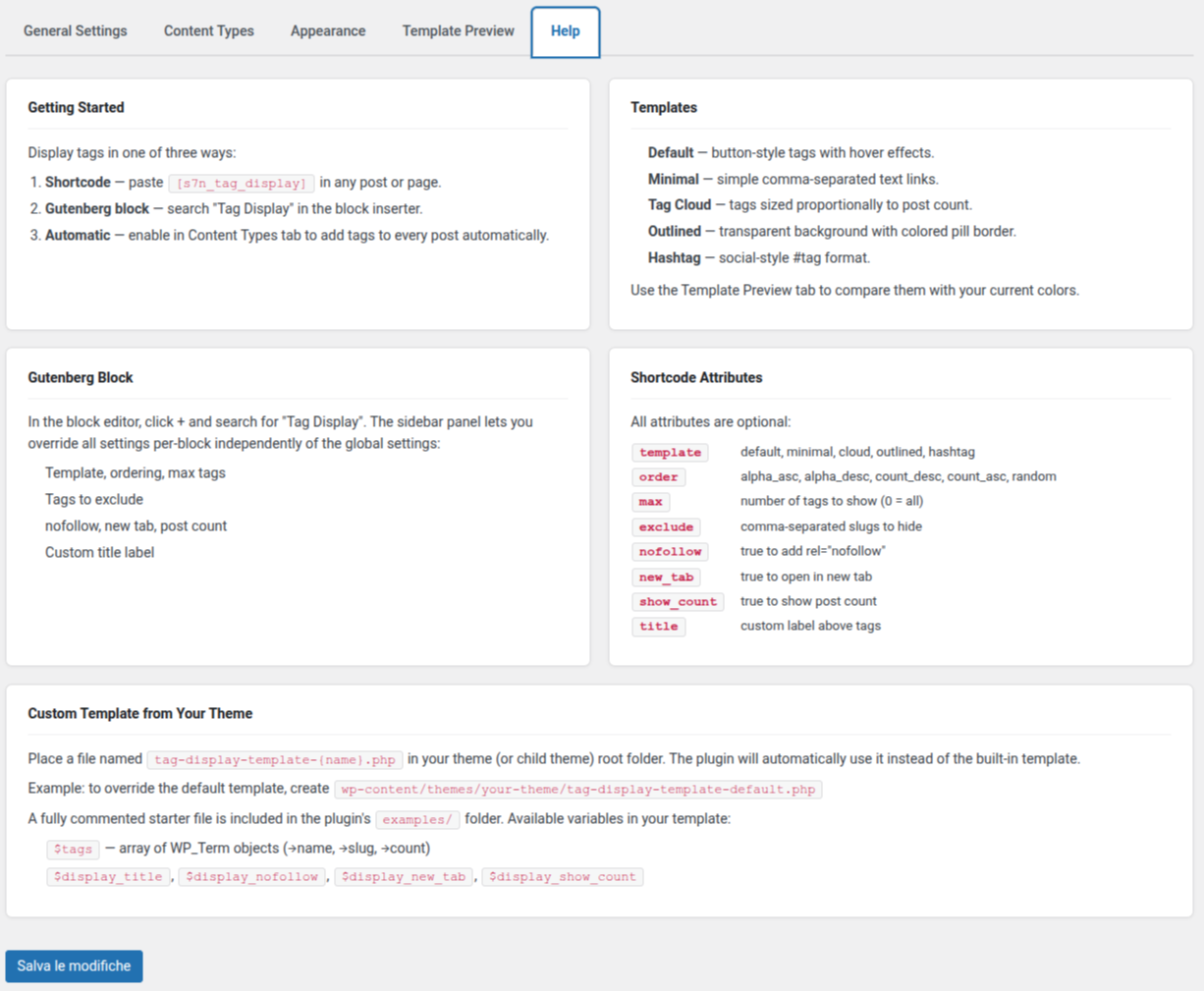Click the tag-display-template-{name}.php file name code
The width and height of the screenshot is (1204, 991).
[x=275, y=759]
